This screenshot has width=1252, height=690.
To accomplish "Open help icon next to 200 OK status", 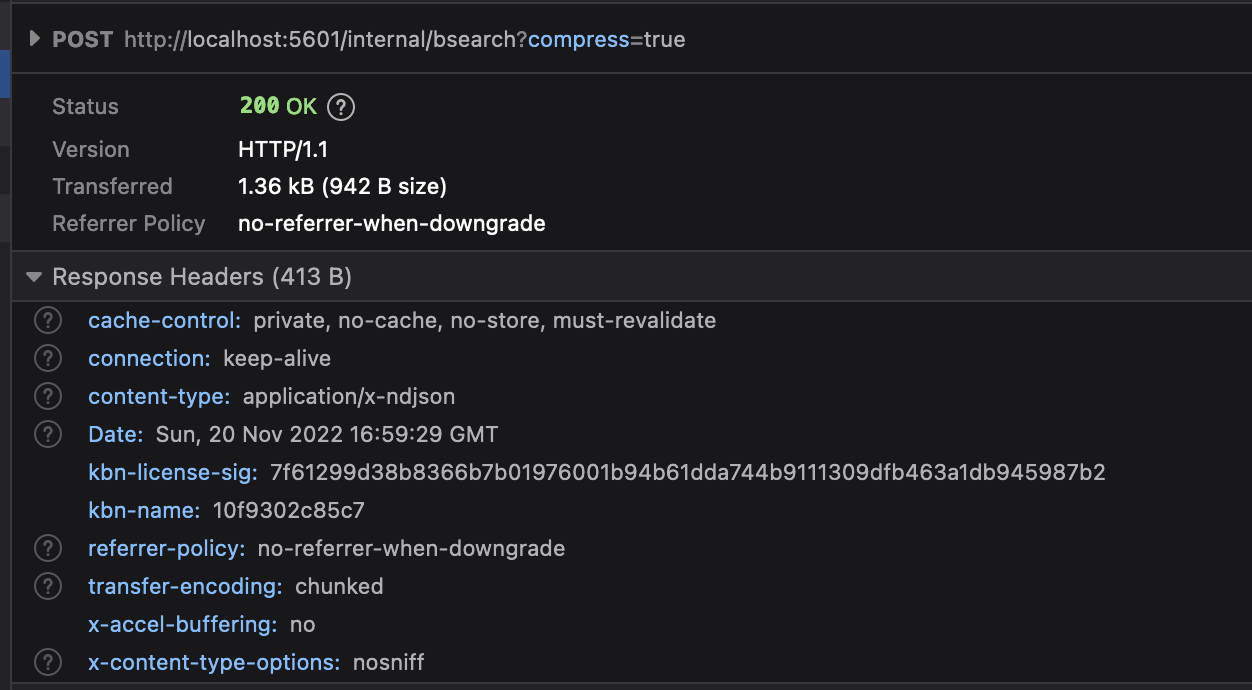I will [x=342, y=107].
